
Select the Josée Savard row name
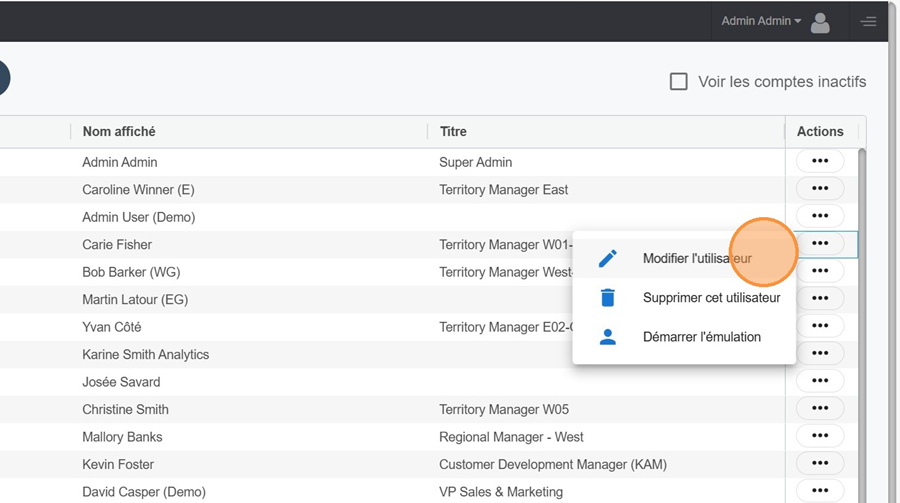point(121,382)
